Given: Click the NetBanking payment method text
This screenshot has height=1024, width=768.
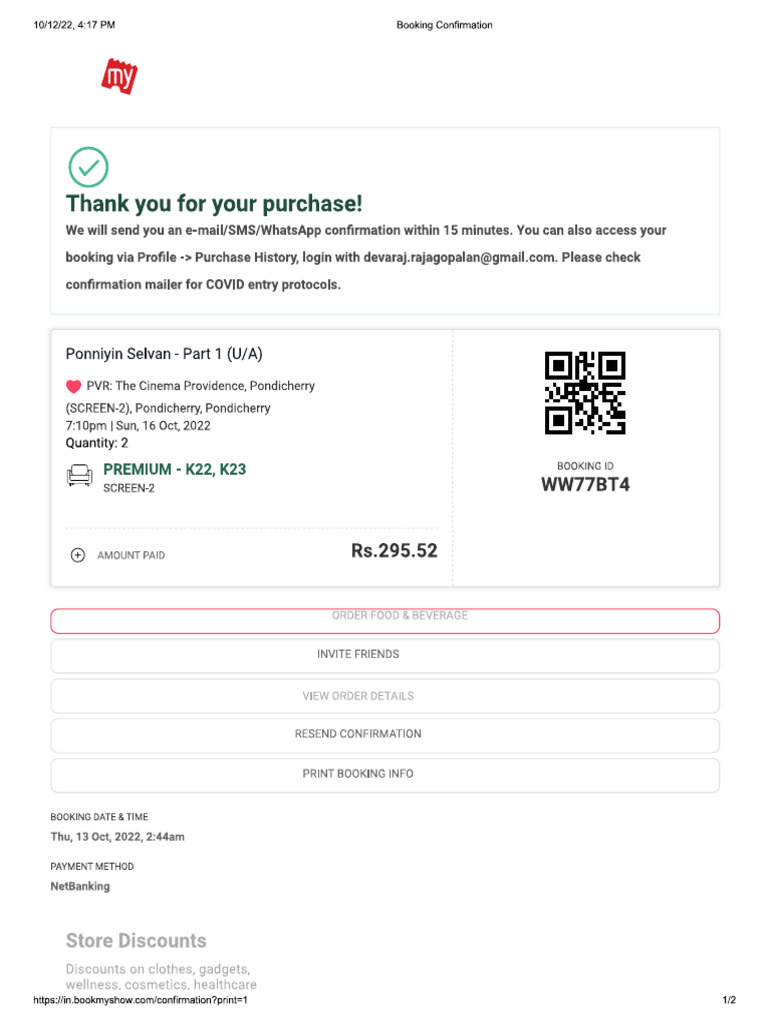Looking at the screenshot, I should (x=80, y=886).
